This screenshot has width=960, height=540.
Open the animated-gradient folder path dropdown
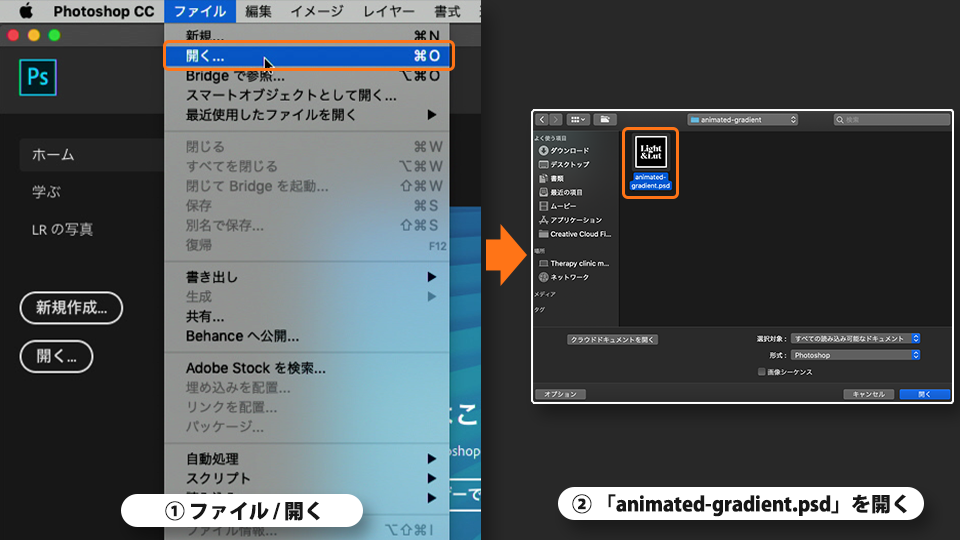click(743, 120)
